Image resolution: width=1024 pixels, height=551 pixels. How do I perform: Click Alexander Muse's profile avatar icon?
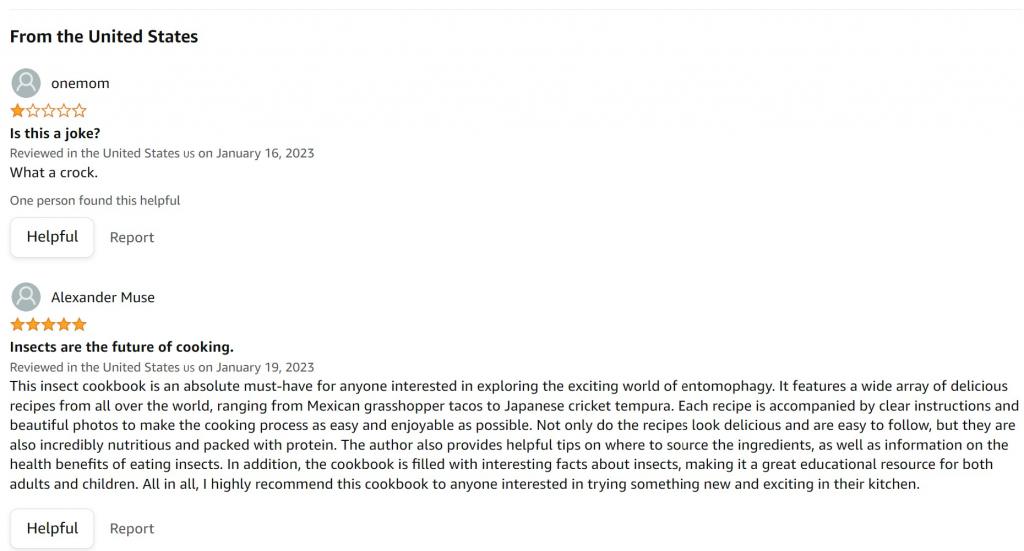click(26, 297)
